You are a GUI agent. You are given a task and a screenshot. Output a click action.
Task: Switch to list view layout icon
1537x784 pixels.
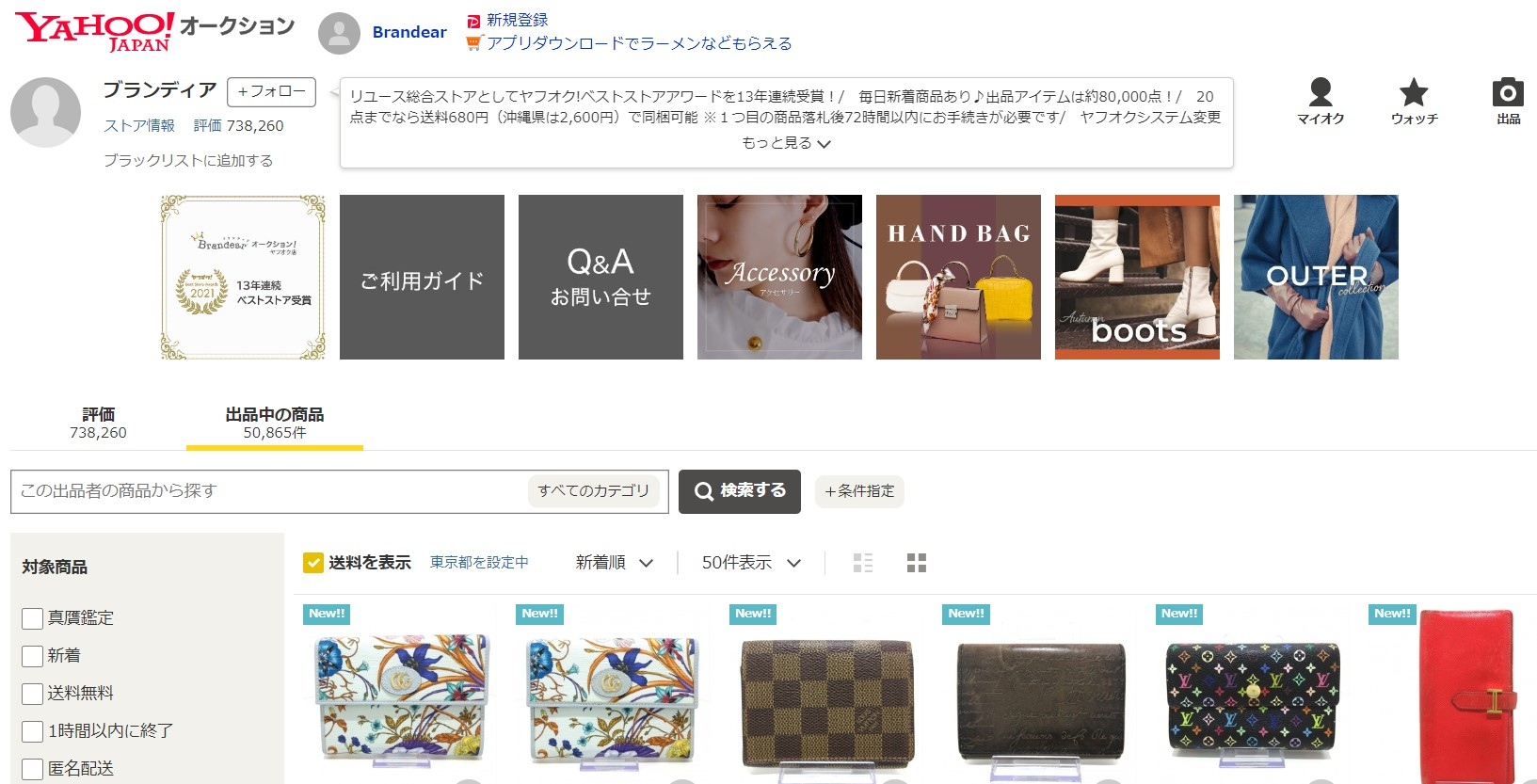tap(863, 563)
